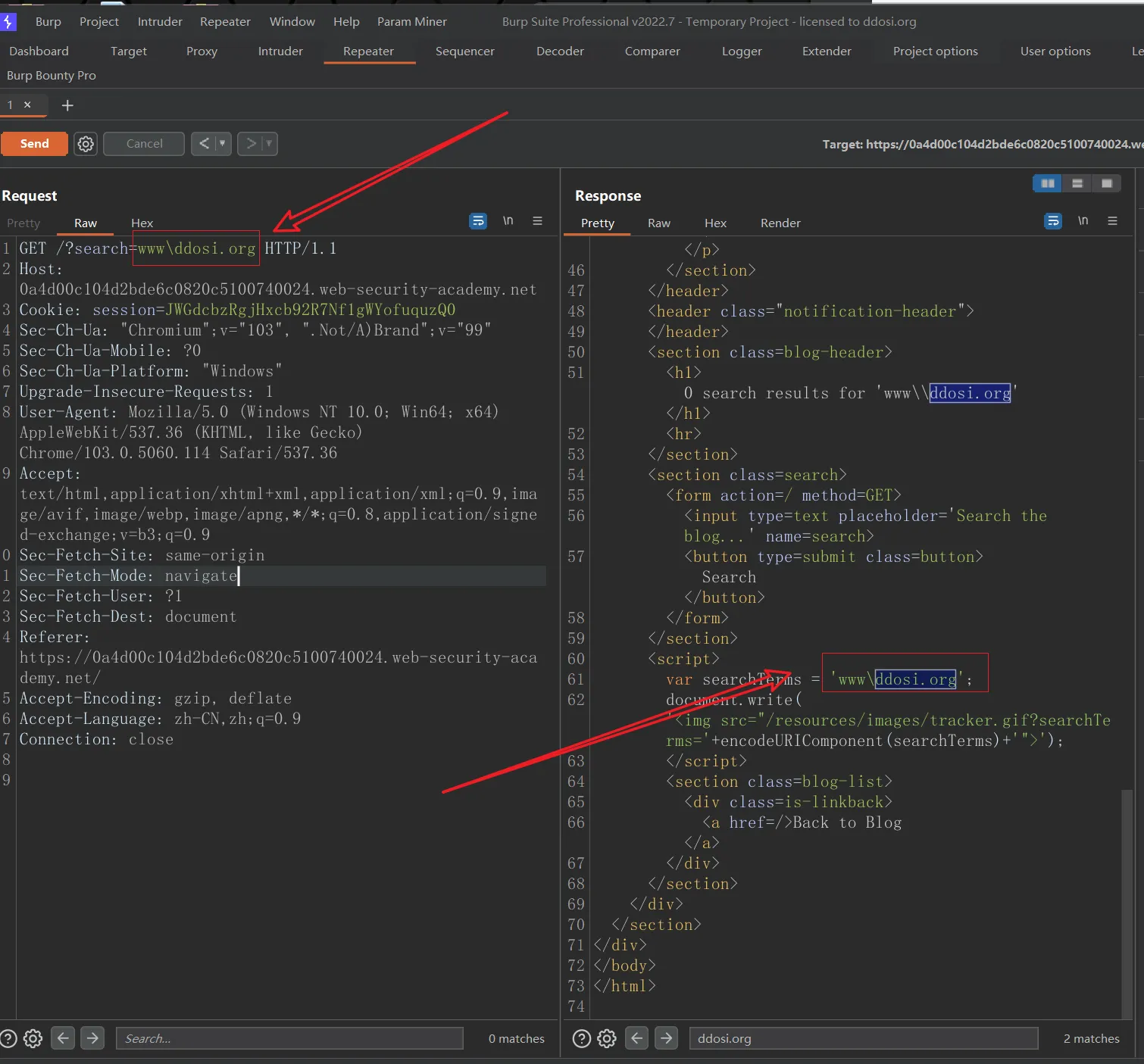
Task: Open help icon below Request pane
Action: 8,1038
